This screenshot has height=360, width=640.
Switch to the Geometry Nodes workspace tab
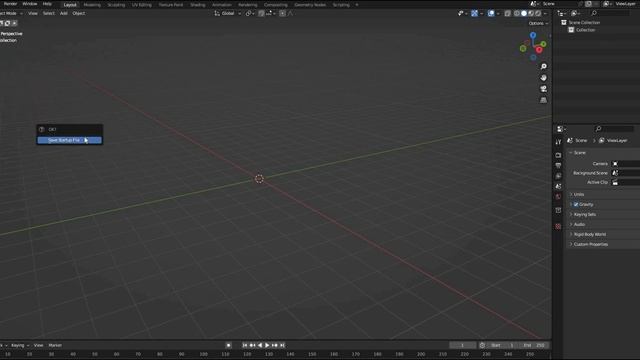click(x=310, y=5)
